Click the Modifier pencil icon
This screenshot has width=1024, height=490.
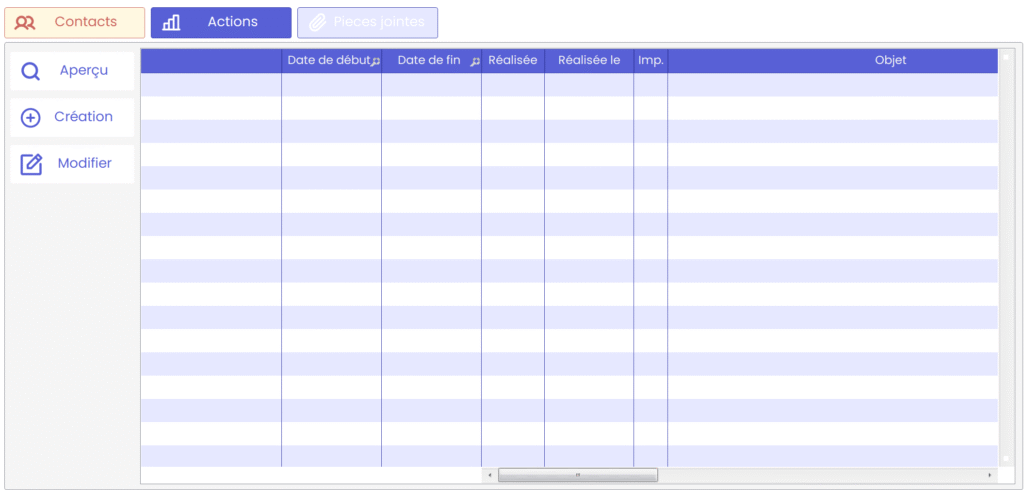[x=31, y=164]
